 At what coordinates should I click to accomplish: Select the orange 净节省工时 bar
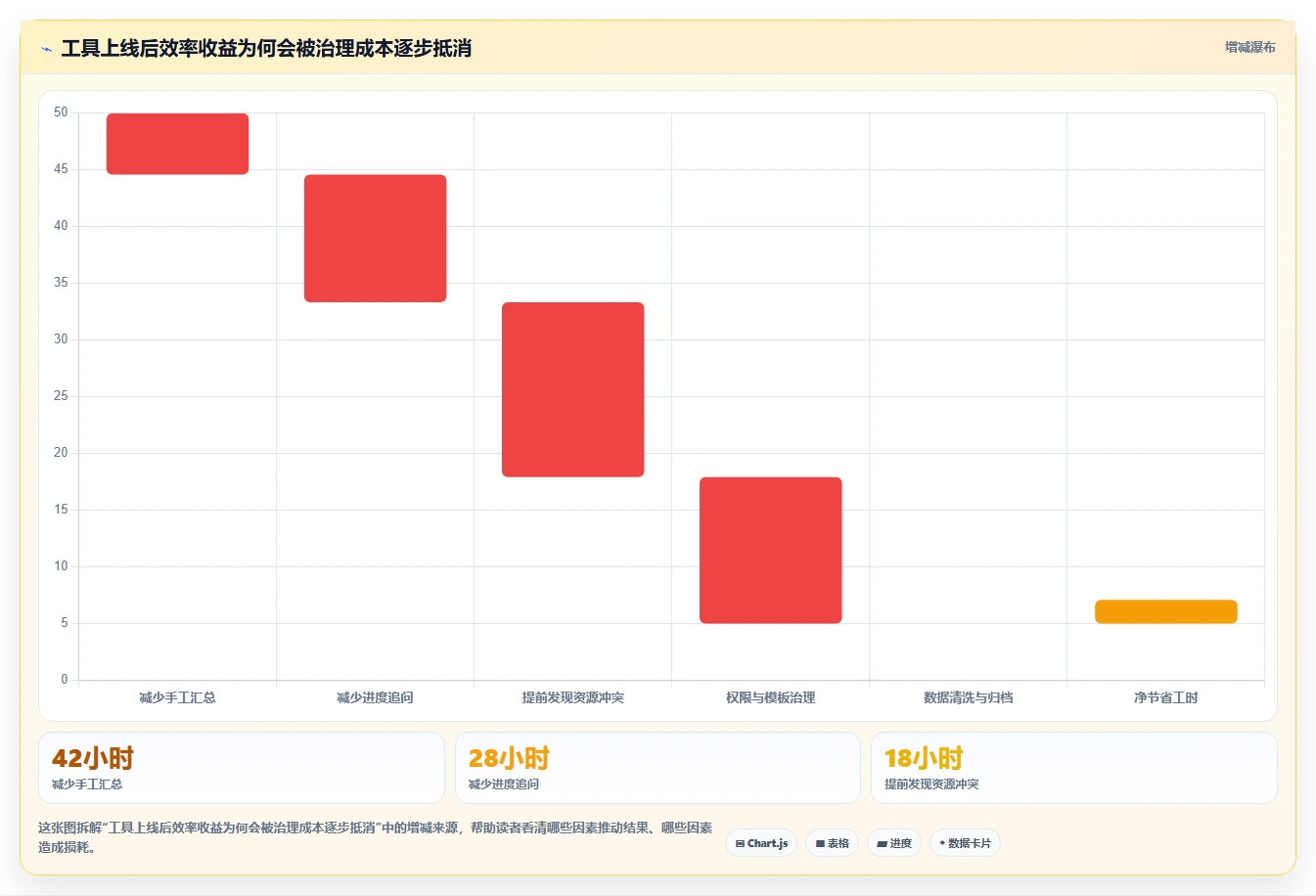point(1165,611)
